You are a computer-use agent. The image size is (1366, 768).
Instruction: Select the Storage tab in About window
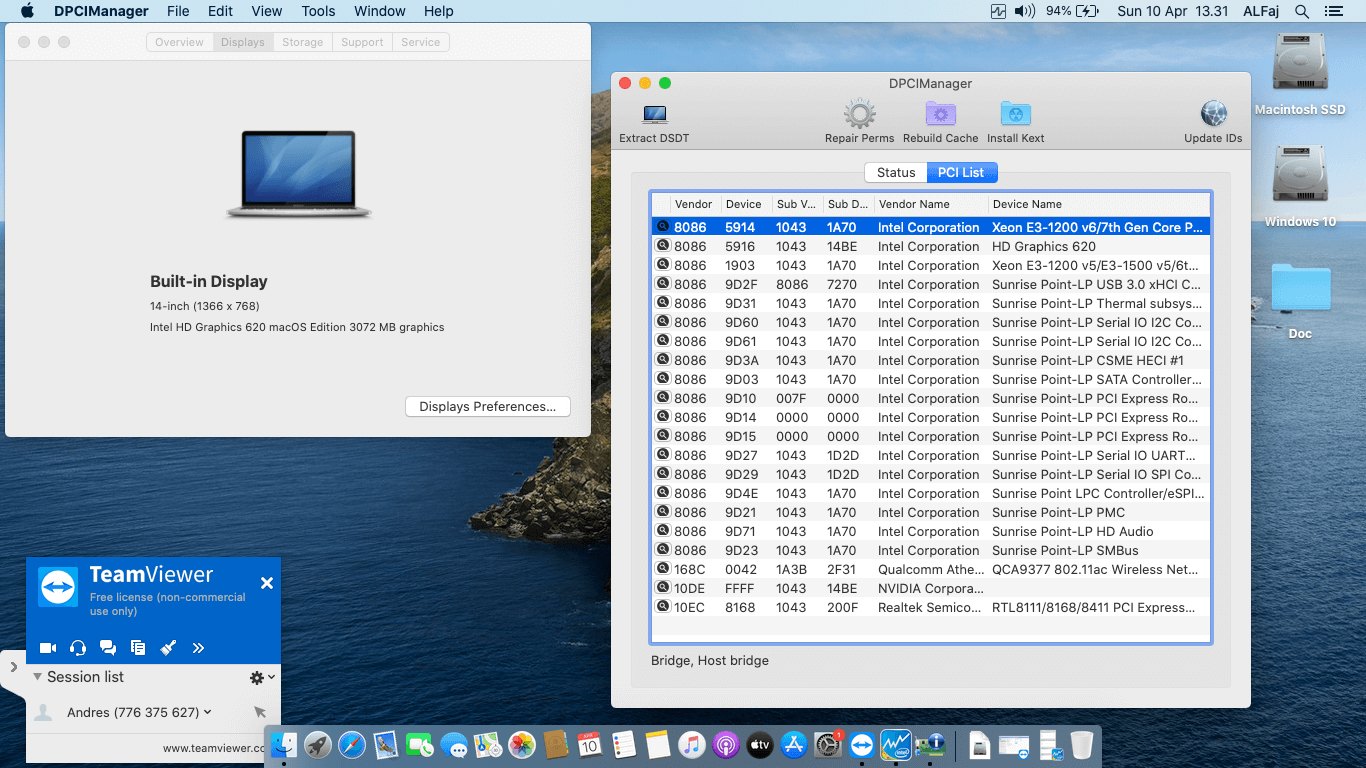click(x=302, y=42)
